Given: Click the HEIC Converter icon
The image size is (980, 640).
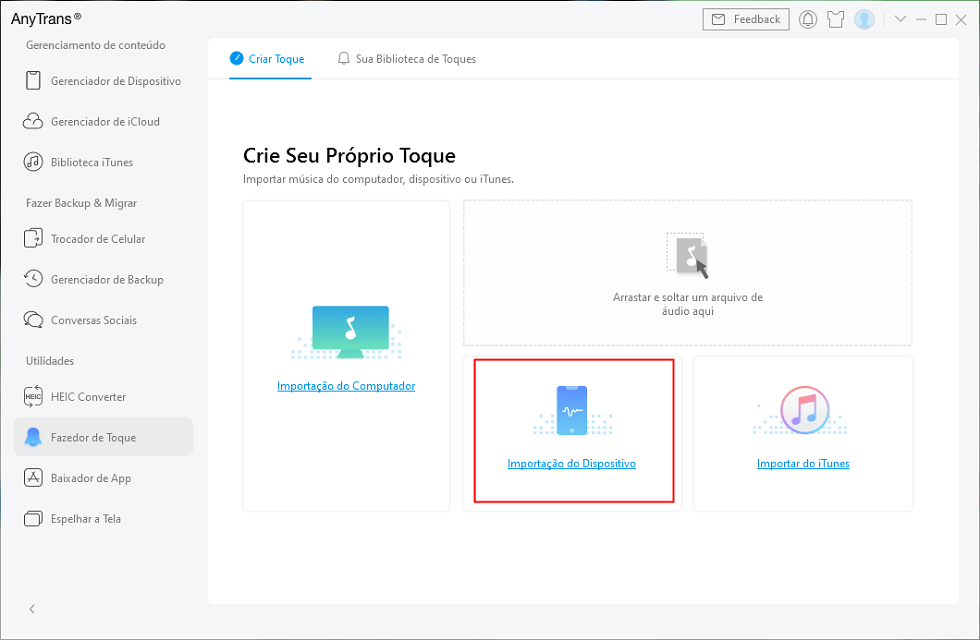Looking at the screenshot, I should (x=33, y=396).
